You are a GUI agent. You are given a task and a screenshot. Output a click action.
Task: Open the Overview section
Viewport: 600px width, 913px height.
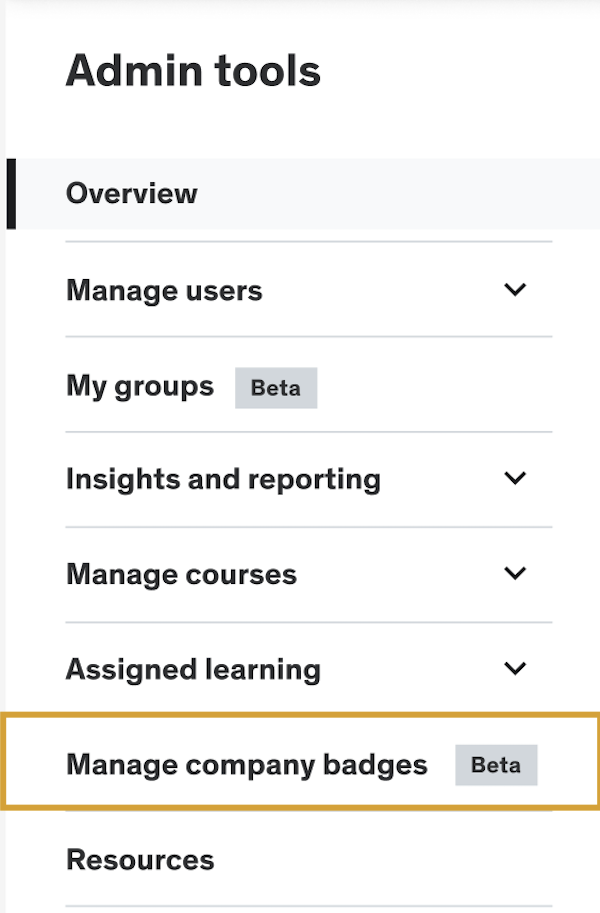click(132, 193)
